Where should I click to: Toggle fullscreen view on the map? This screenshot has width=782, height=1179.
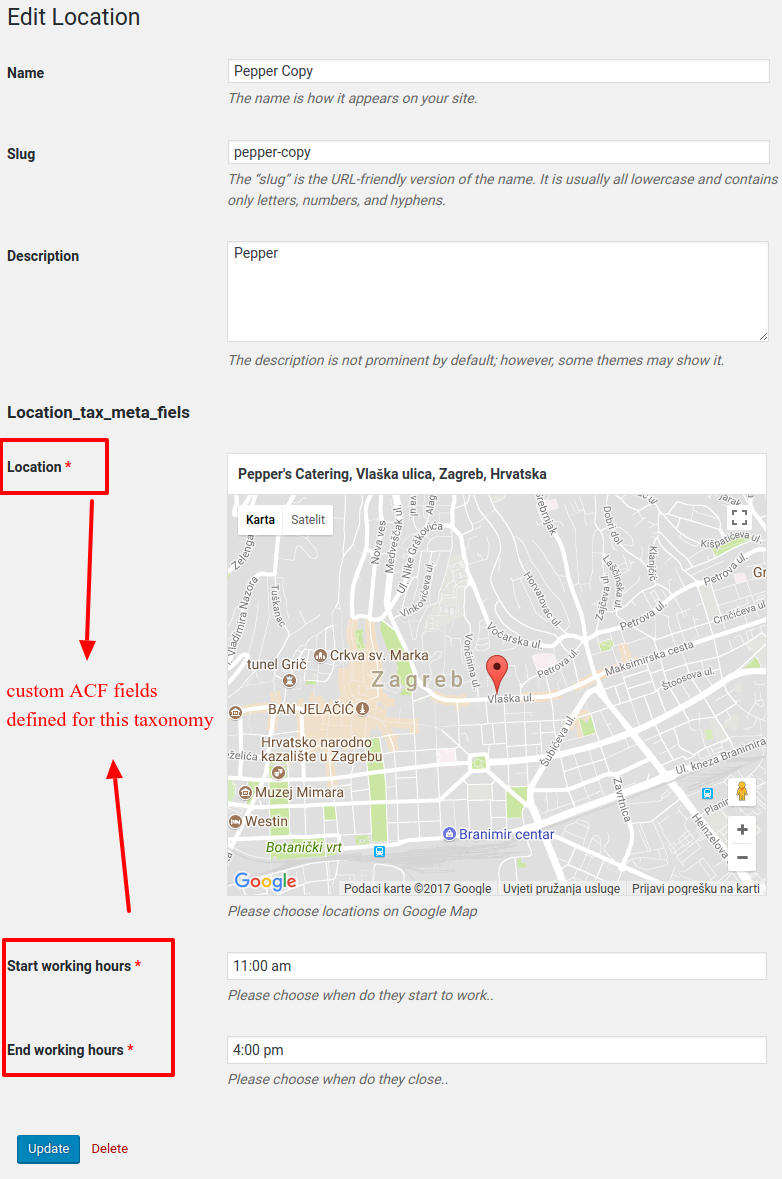[x=739, y=517]
